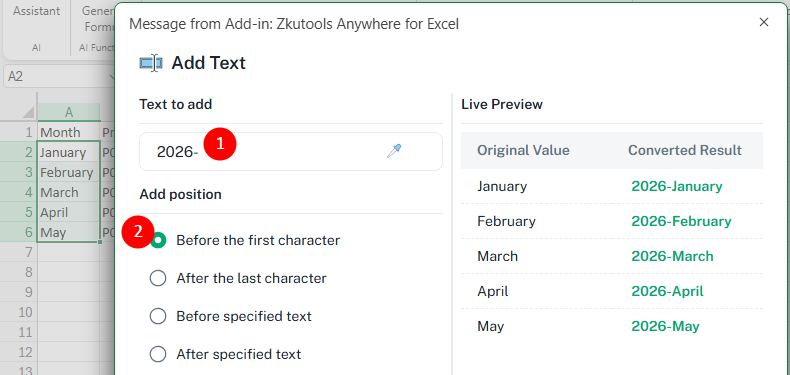The height and width of the screenshot is (375, 790).
Task: Click '2026-January' in Live Preview
Action: pos(677,186)
